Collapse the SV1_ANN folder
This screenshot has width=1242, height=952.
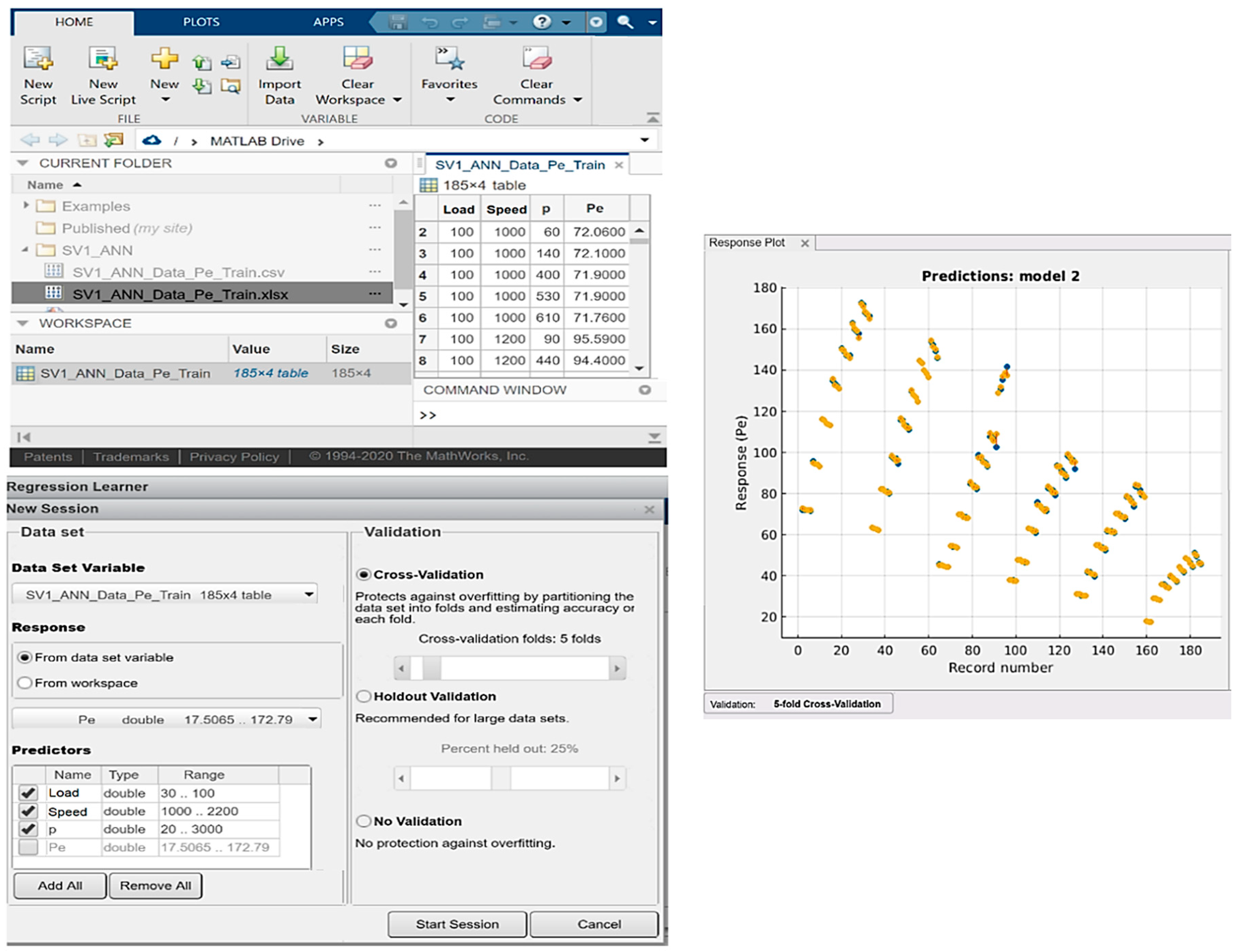coord(26,250)
